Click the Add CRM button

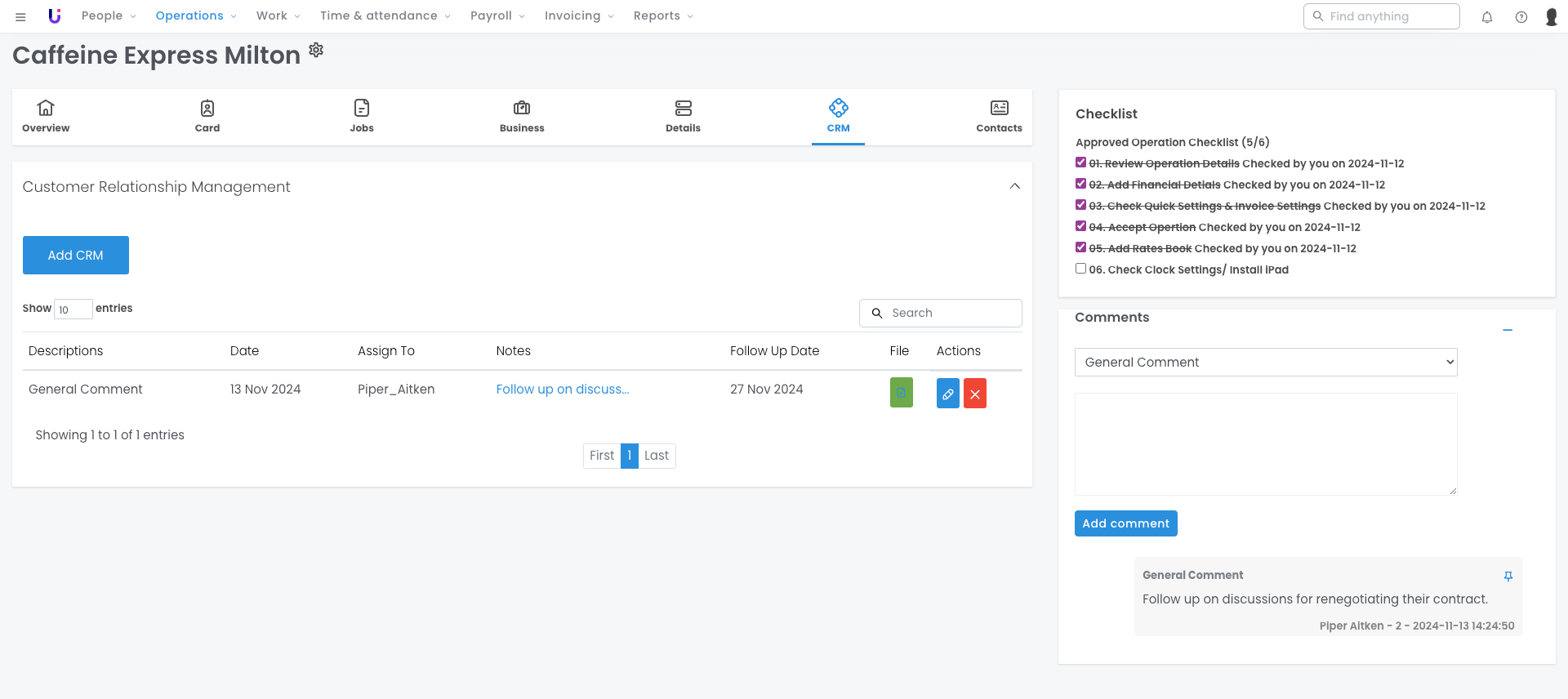(x=76, y=256)
